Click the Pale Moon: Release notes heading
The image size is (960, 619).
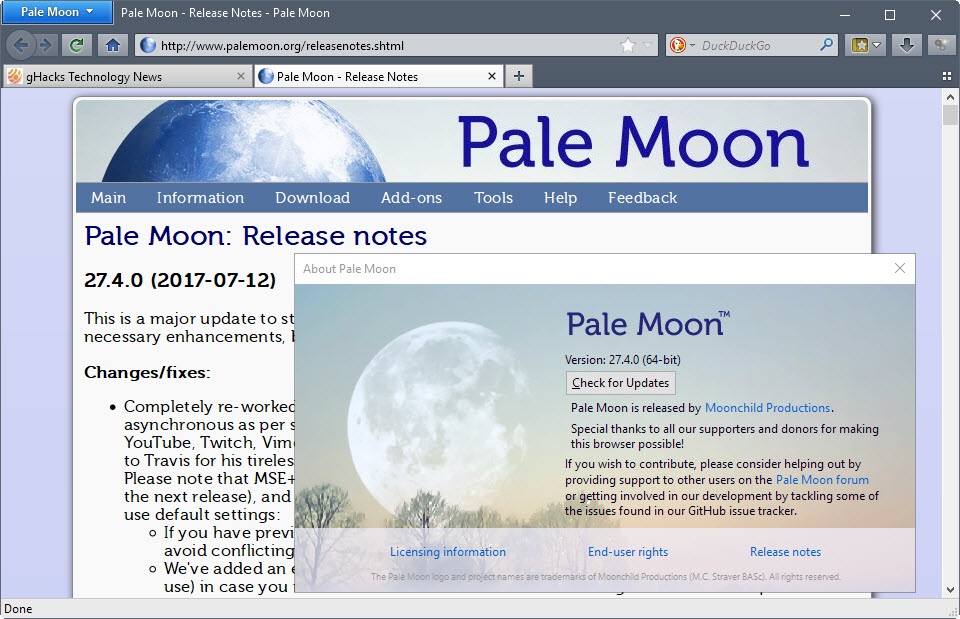pyautogui.click(x=255, y=236)
